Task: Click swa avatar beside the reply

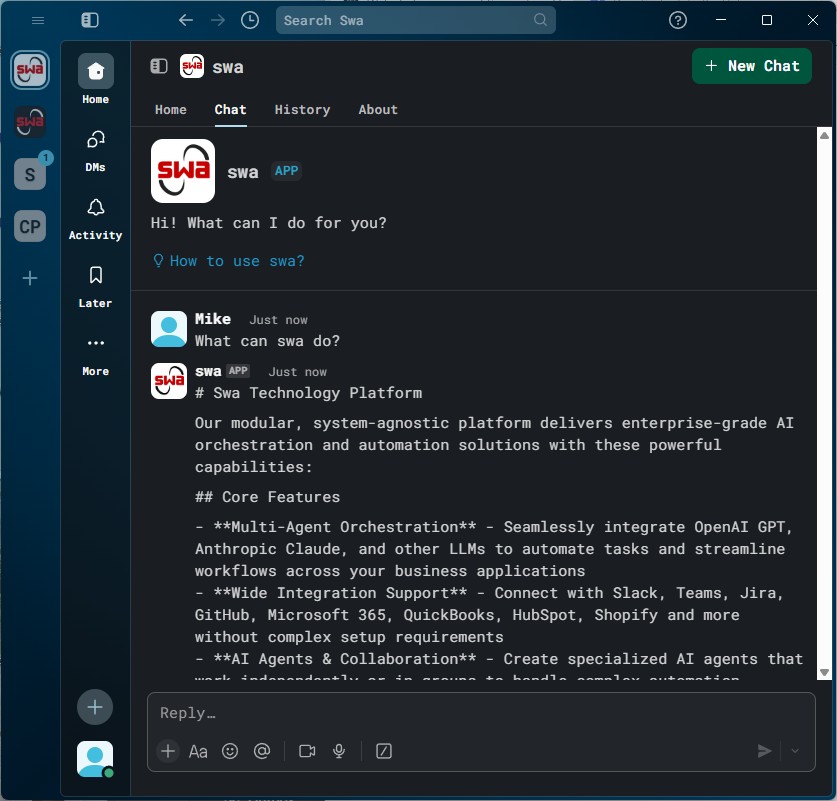Action: [169, 381]
